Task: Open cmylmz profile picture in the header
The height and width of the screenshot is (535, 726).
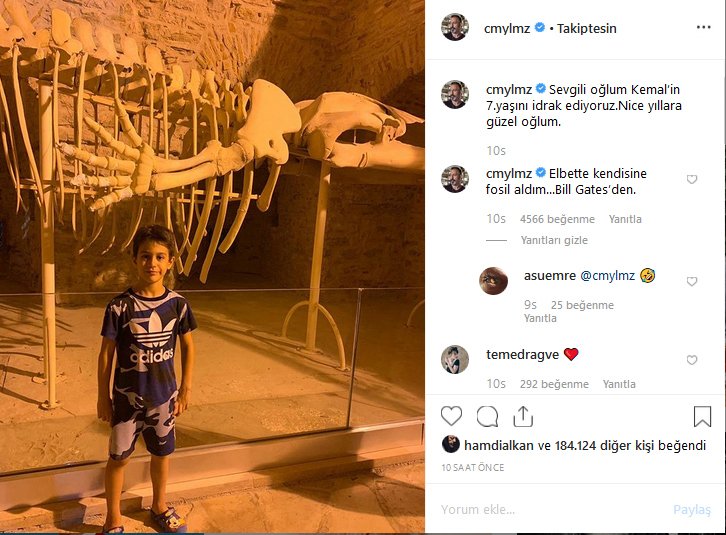Action: pyautogui.click(x=455, y=27)
